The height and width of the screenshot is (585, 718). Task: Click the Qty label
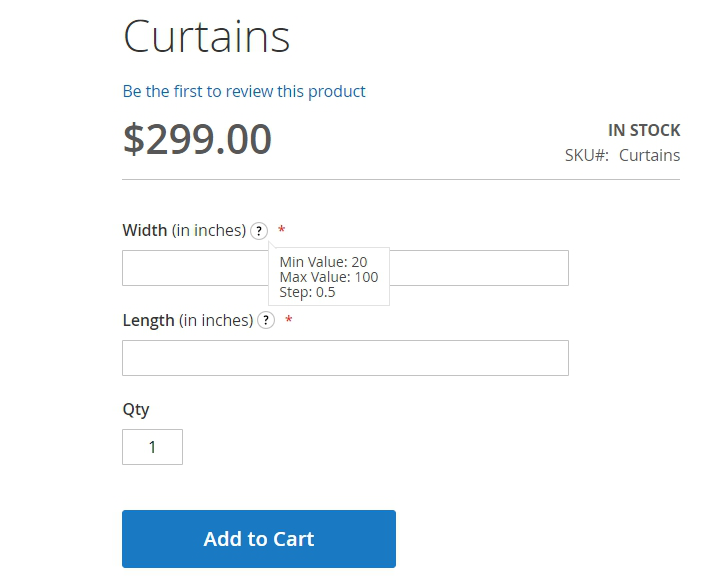[136, 409]
